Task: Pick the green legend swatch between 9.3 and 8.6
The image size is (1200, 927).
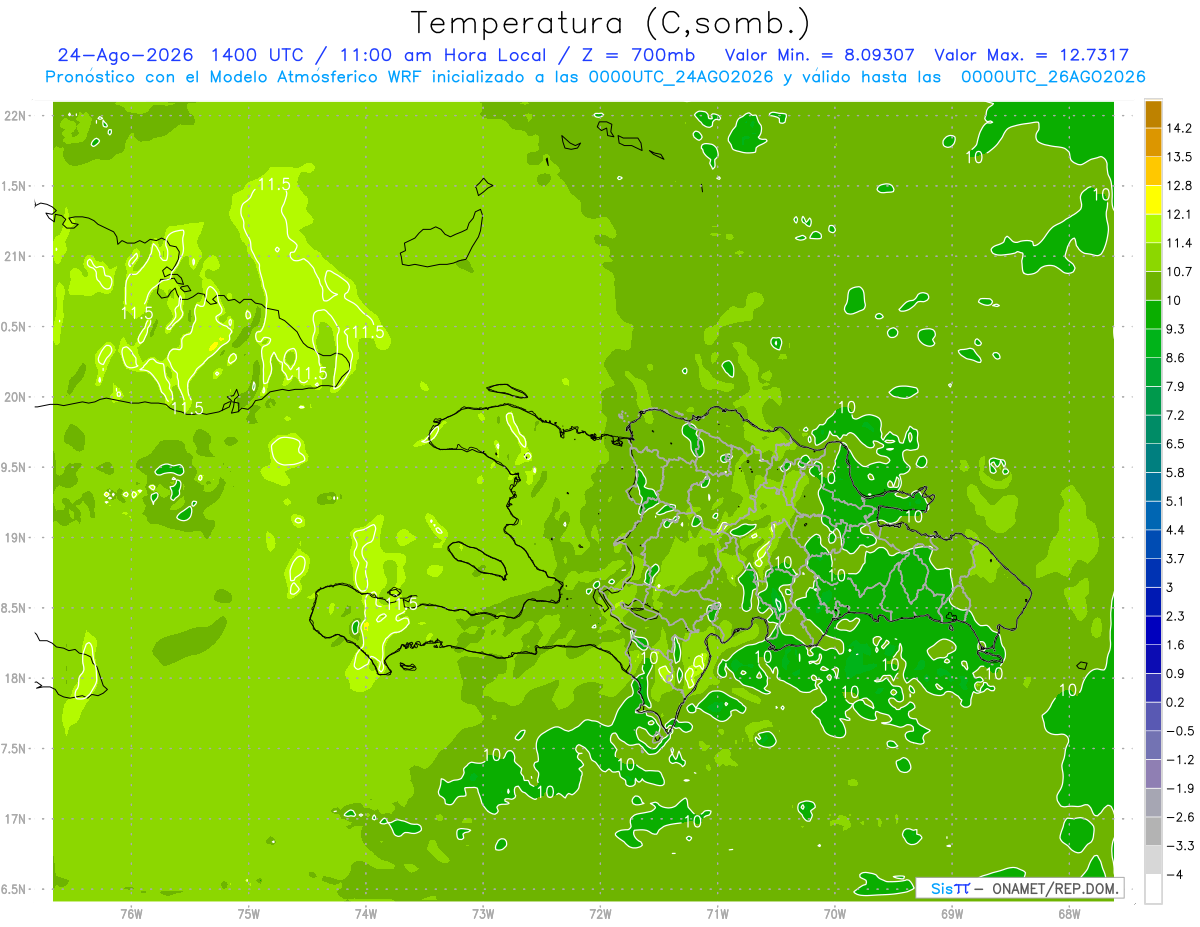Action: [x=1153, y=343]
